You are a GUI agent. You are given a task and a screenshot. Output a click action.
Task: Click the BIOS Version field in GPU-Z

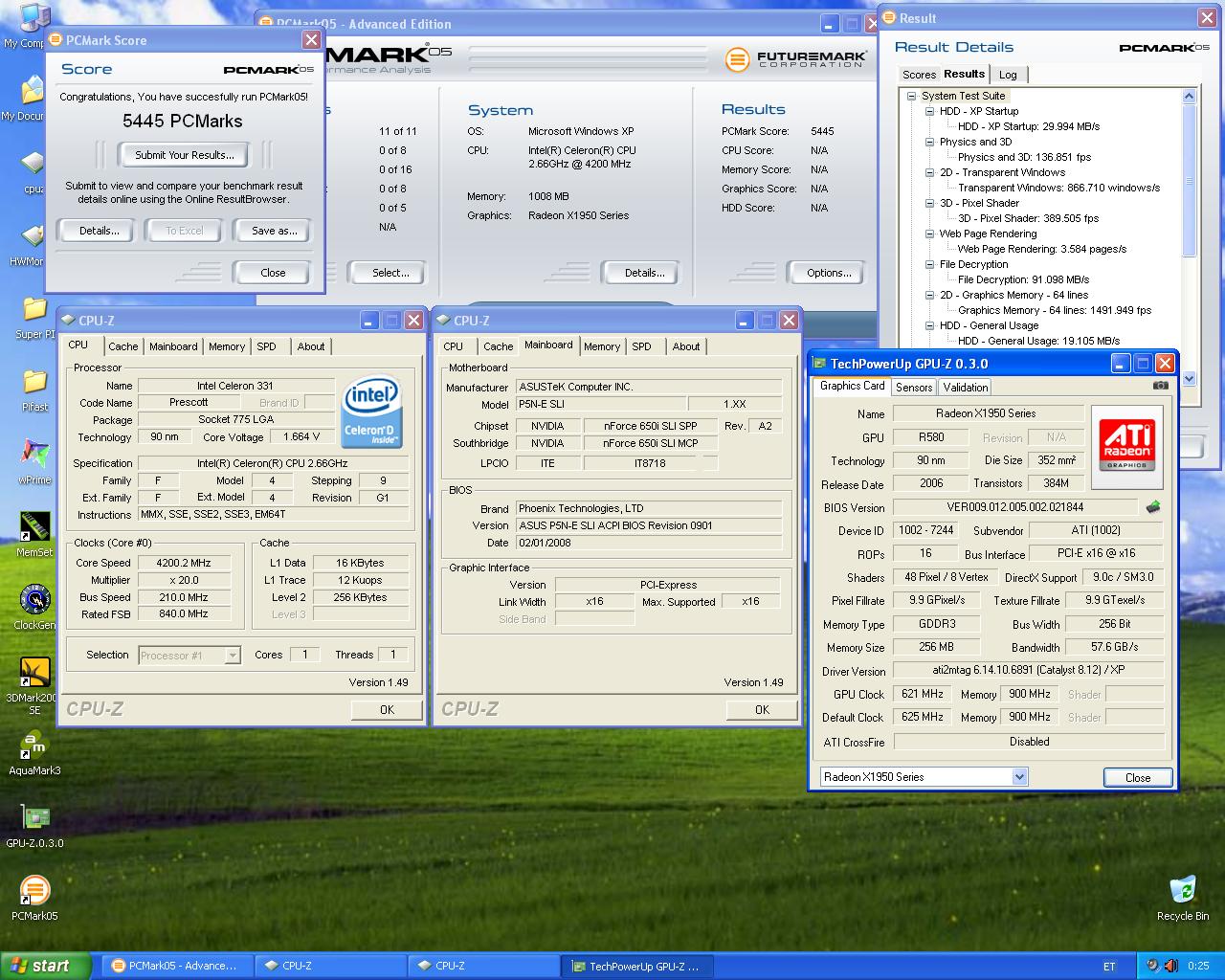coord(1016,507)
